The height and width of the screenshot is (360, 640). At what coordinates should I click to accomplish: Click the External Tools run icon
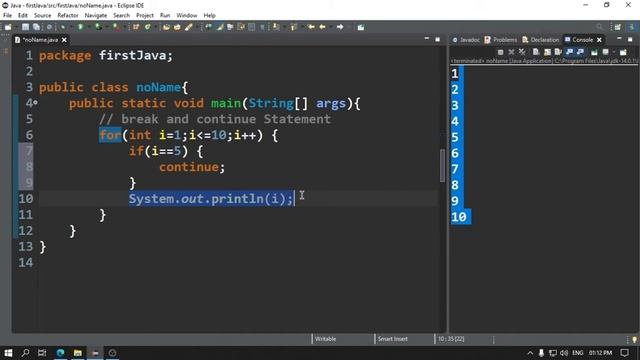pos(115,27)
